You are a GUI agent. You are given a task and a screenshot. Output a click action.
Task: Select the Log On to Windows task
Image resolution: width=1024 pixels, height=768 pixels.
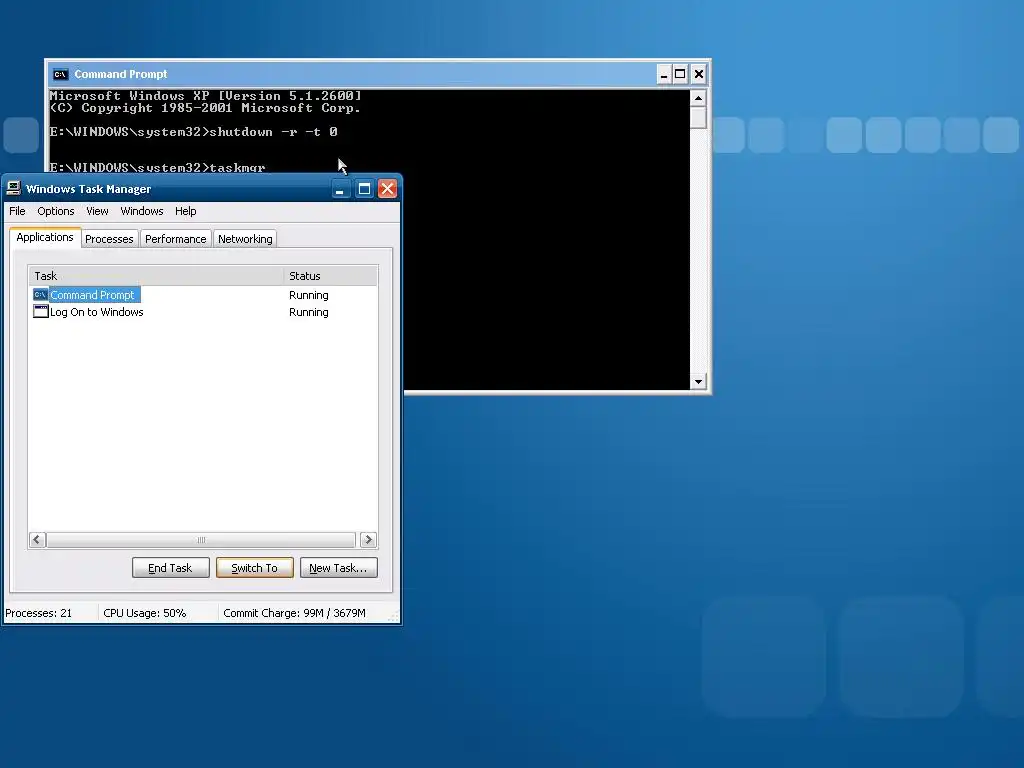coord(97,312)
